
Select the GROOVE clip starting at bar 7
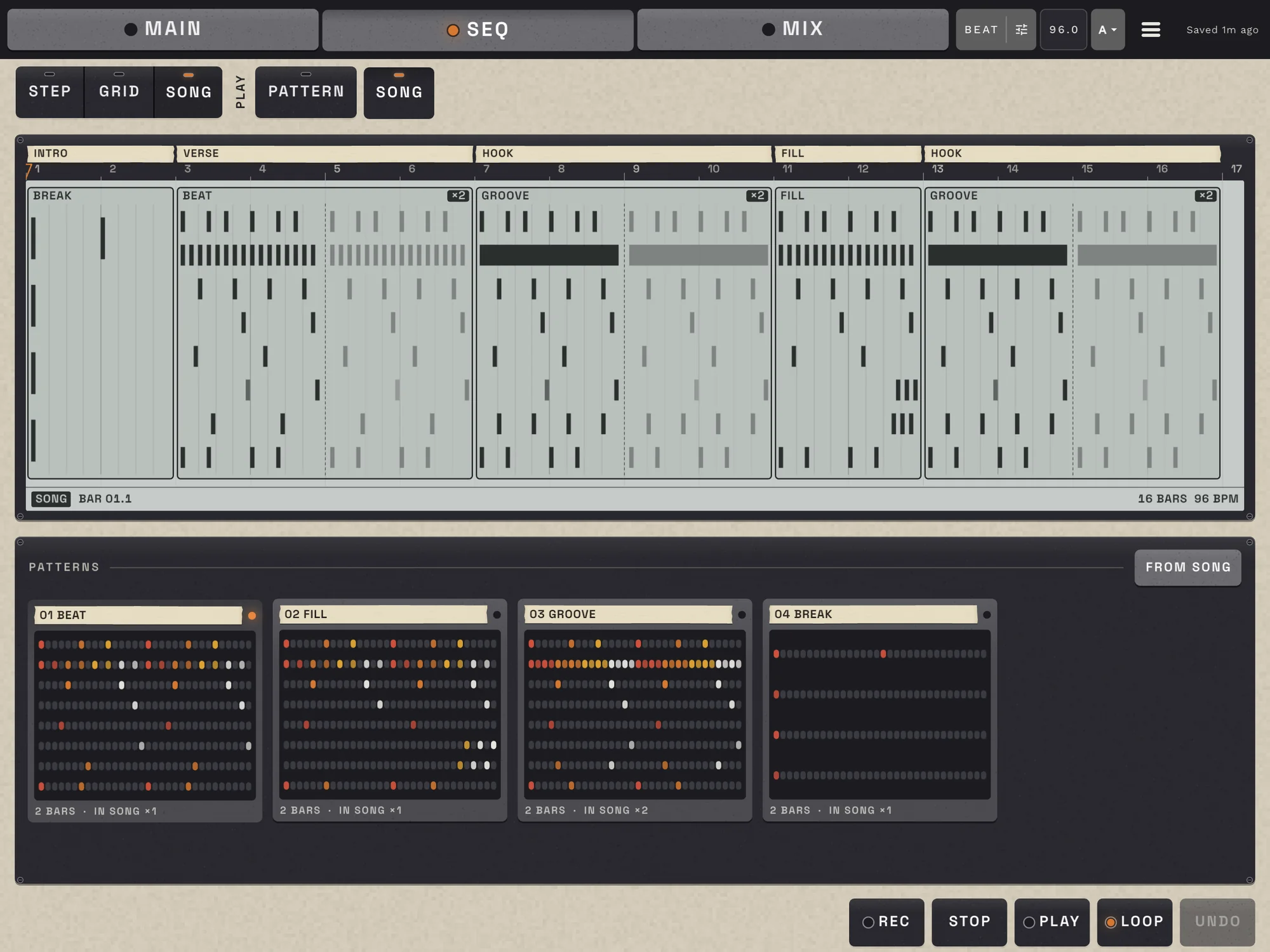click(624, 333)
